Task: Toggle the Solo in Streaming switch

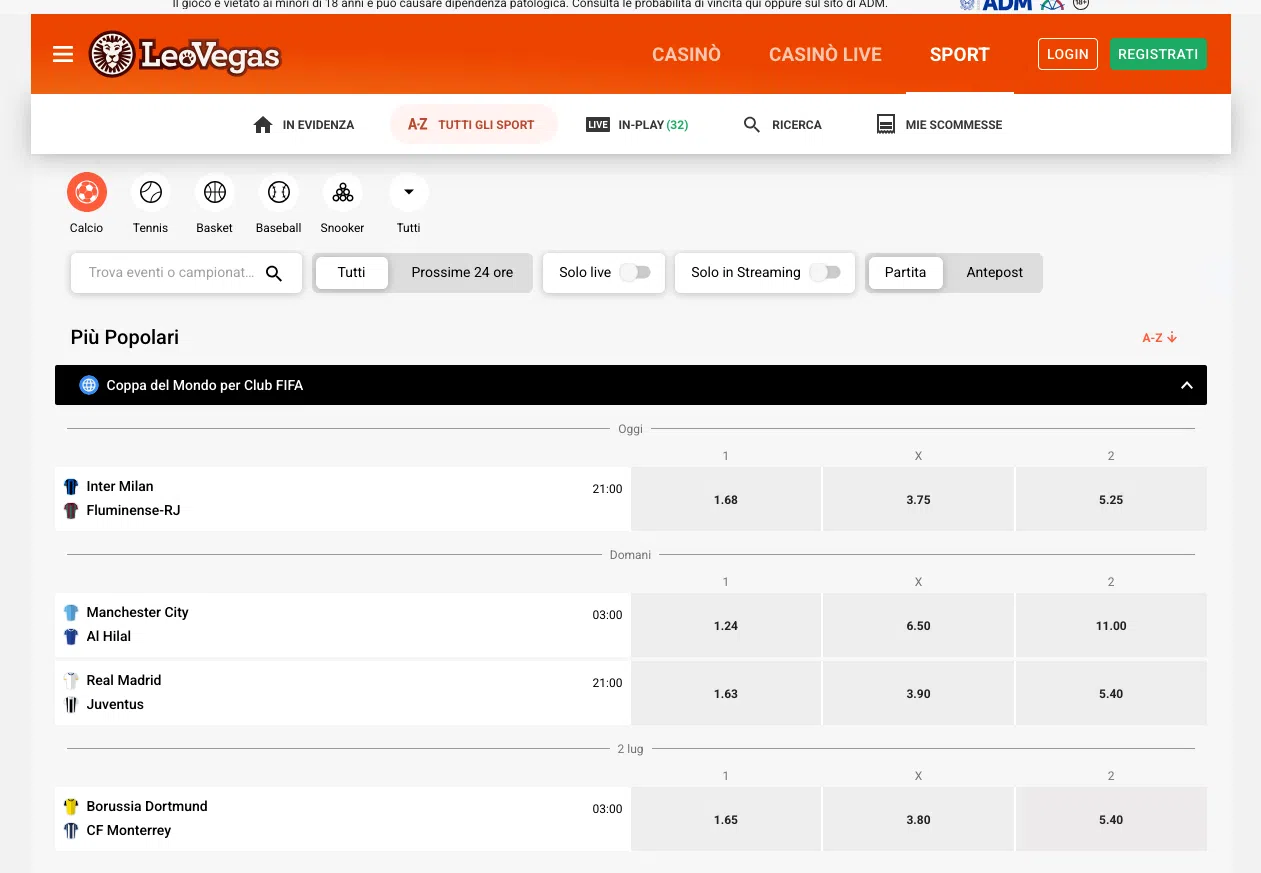Action: [825, 272]
